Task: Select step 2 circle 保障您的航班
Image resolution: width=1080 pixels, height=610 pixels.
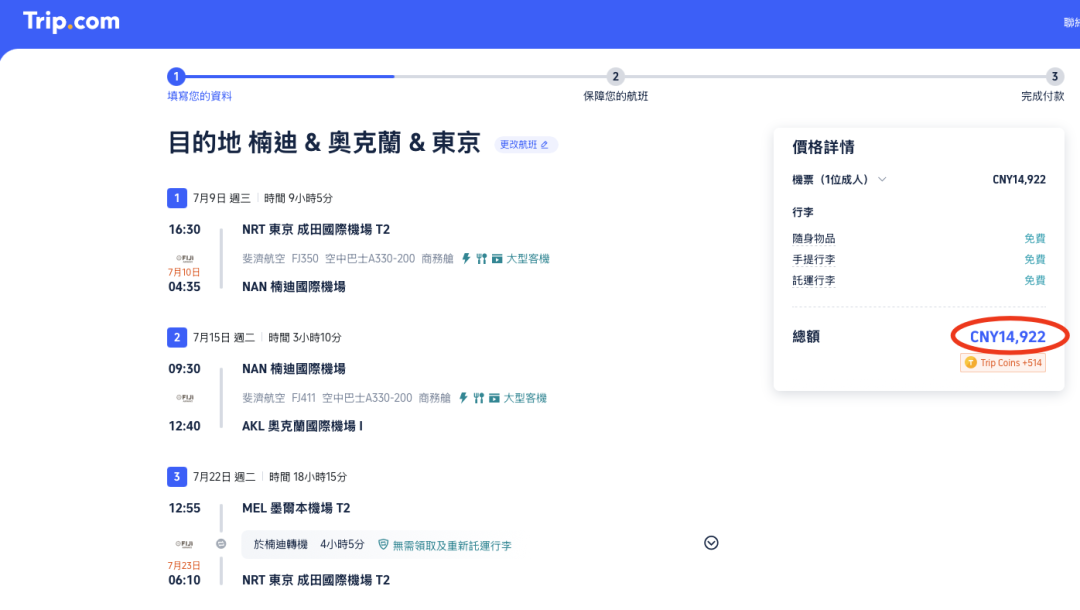Action: click(x=615, y=76)
